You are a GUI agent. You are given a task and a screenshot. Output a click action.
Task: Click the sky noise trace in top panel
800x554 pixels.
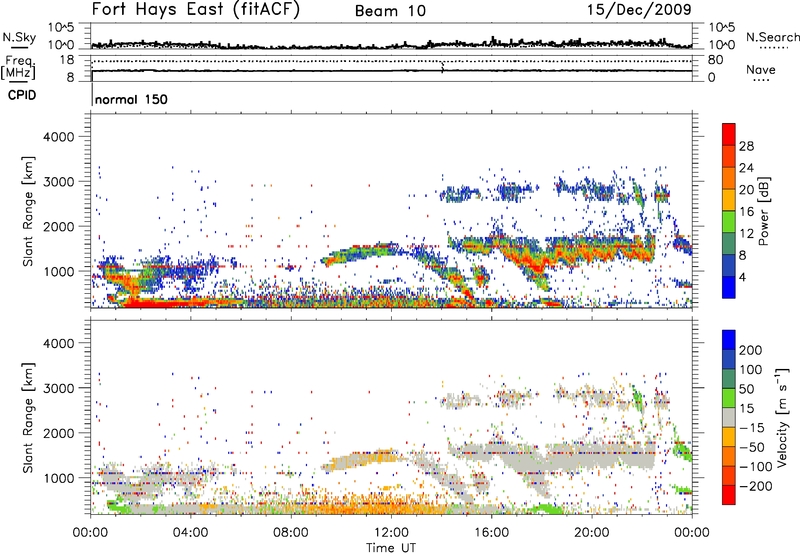[392, 45]
